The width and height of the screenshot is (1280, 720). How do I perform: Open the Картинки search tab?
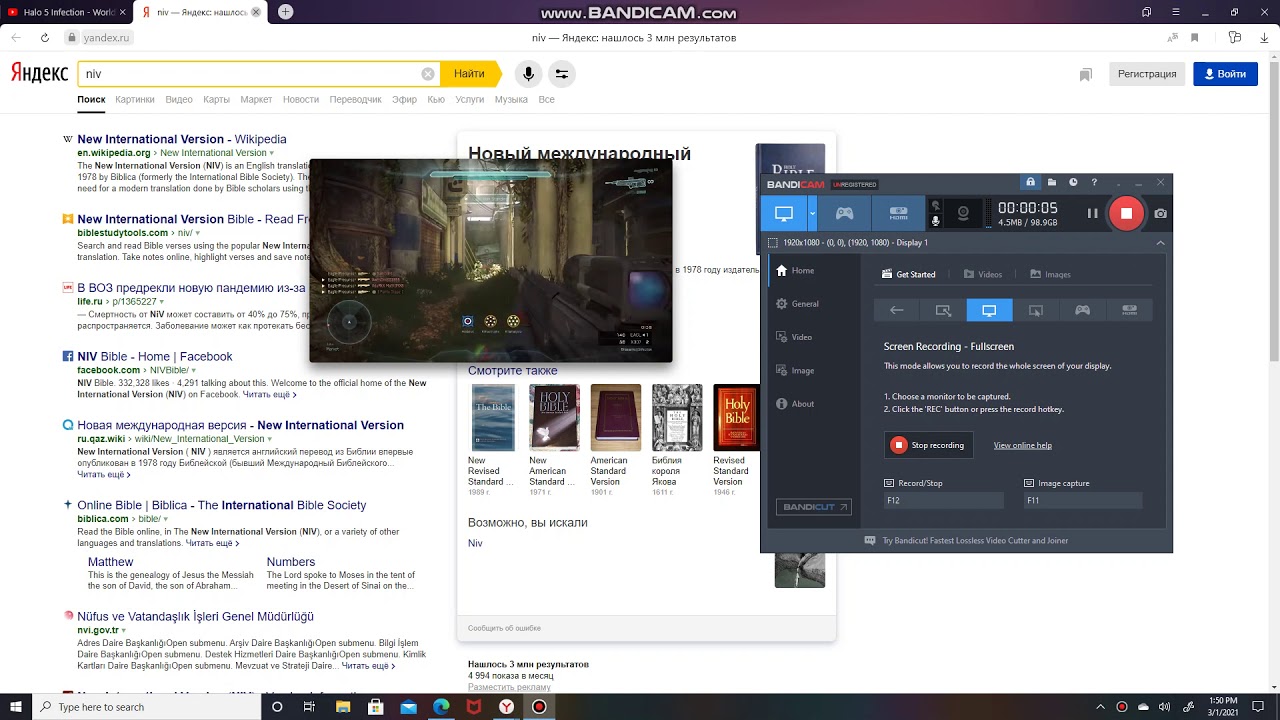click(x=135, y=100)
